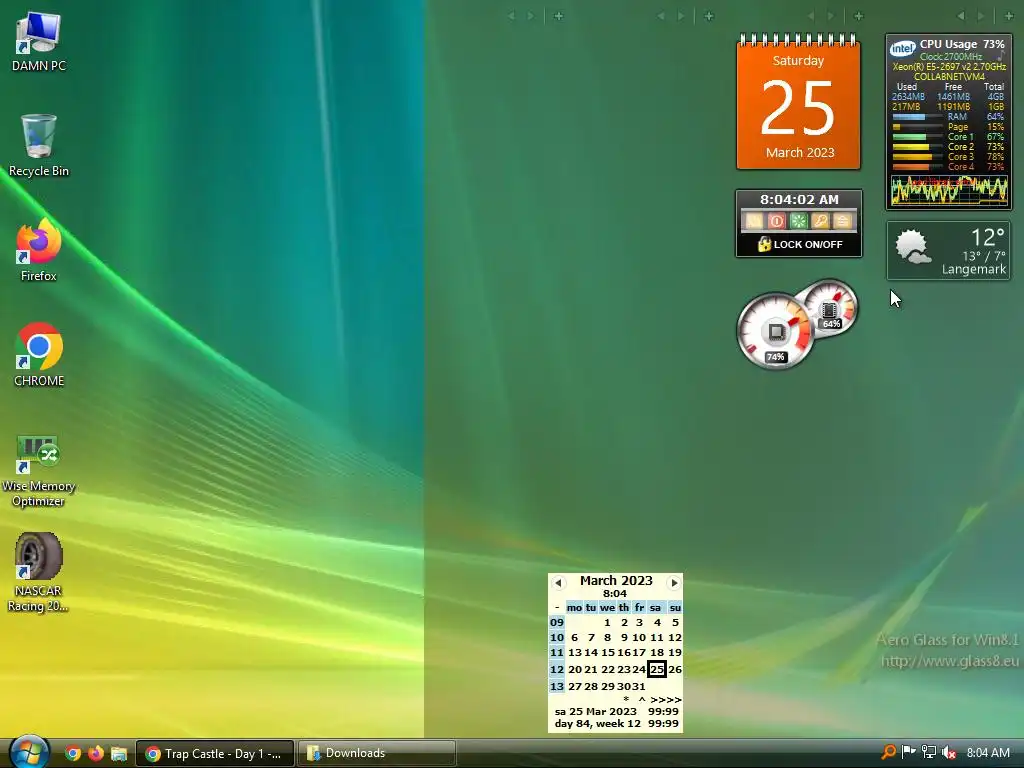1024x768 pixels.
Task: Click the weather condition cloud icon
Action: (912, 247)
